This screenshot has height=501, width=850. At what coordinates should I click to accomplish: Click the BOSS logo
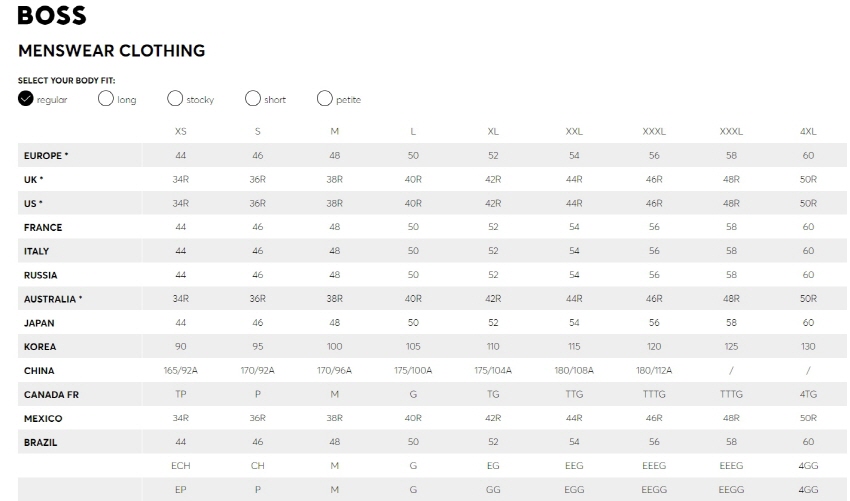(52, 16)
